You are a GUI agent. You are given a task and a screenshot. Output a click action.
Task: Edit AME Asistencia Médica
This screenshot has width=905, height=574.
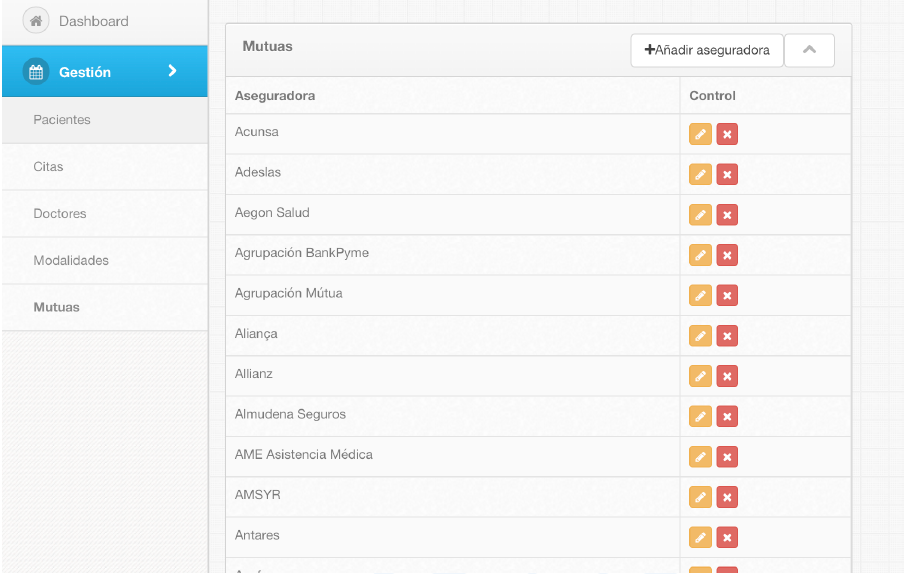click(700, 457)
